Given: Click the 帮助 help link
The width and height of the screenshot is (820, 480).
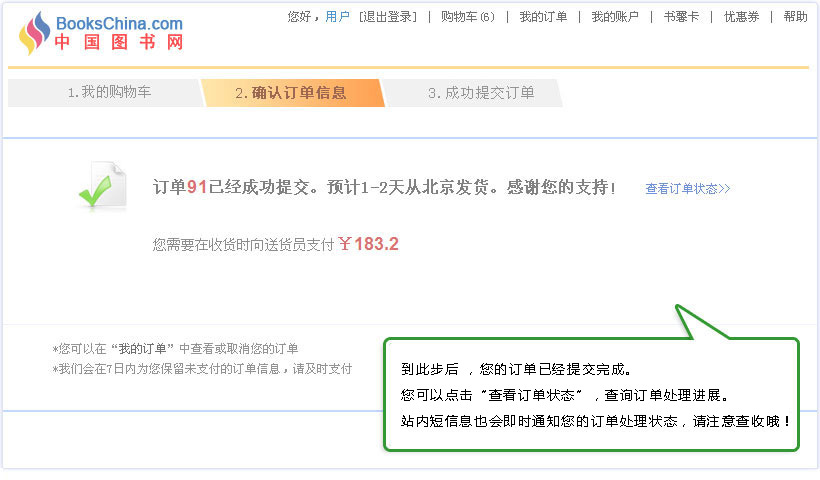Looking at the screenshot, I should click(795, 17).
